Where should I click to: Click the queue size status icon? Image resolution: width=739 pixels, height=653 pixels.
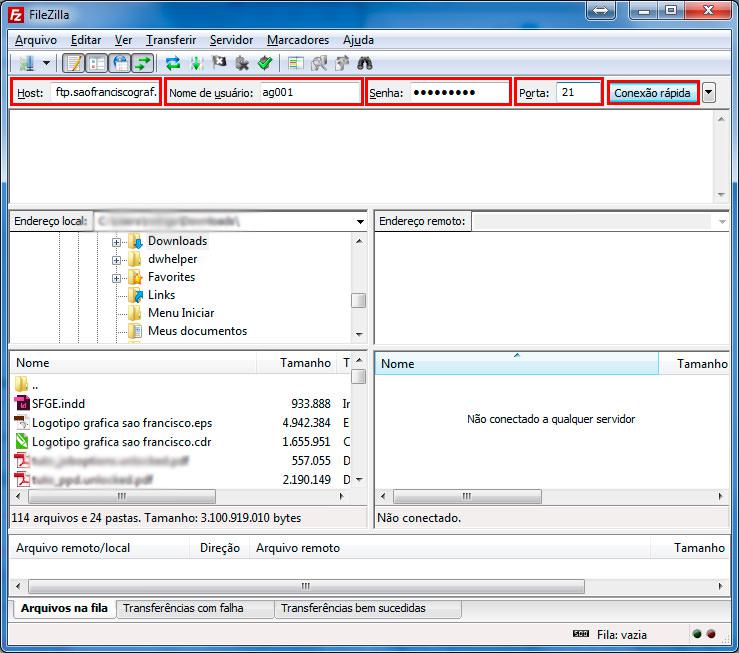tap(581, 634)
